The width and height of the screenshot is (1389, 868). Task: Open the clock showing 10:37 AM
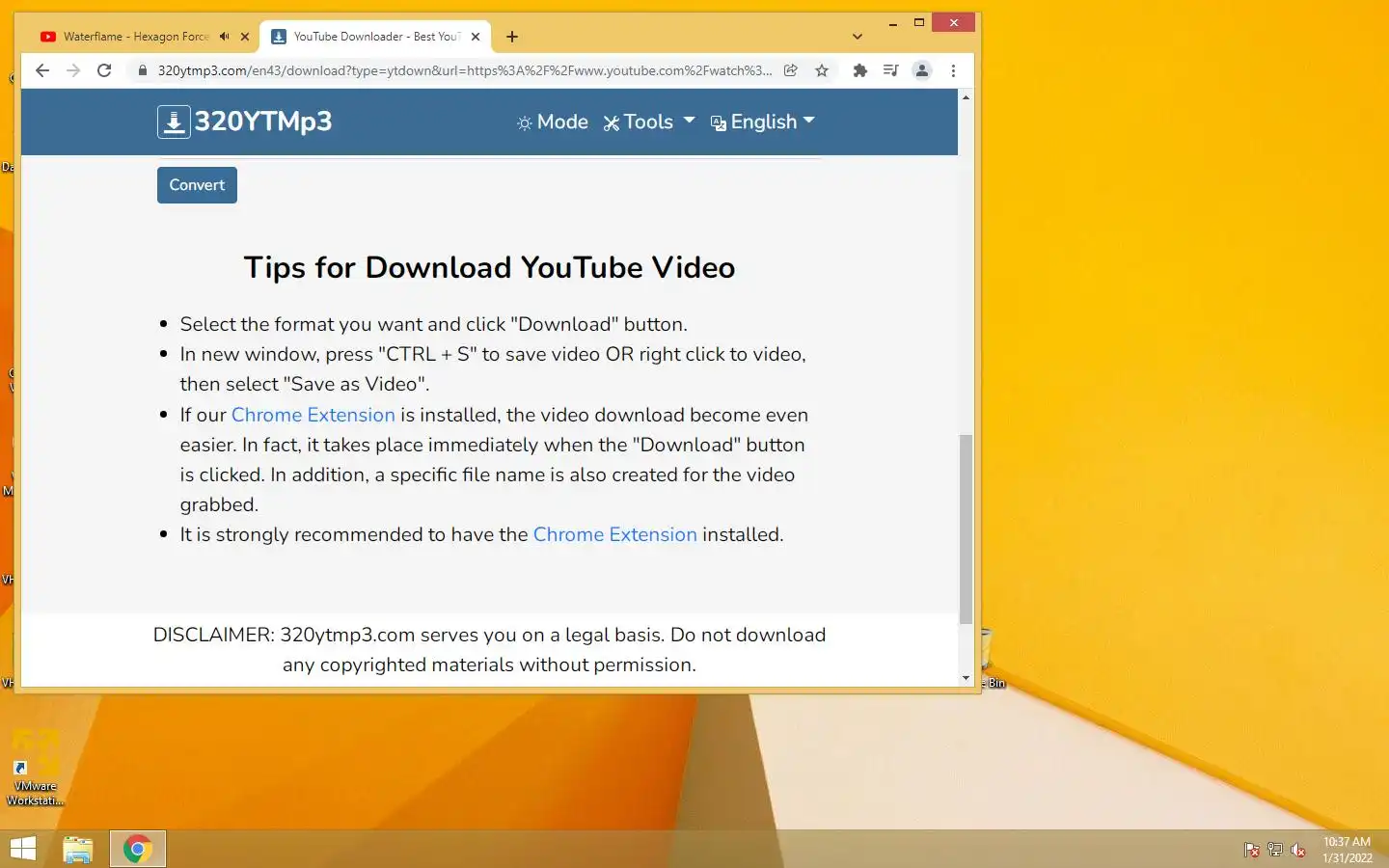click(1347, 850)
